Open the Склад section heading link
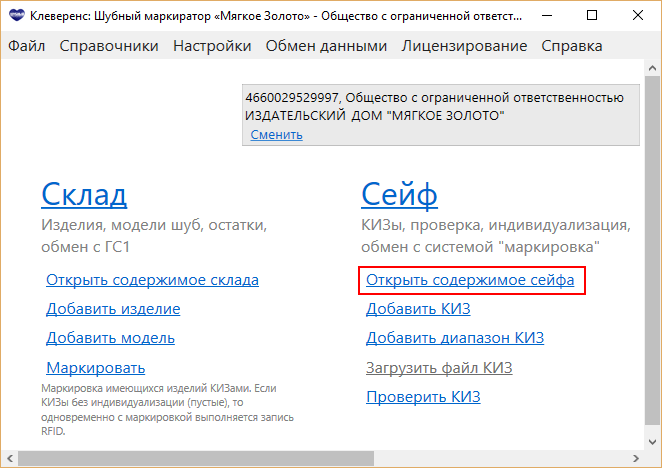 tap(84, 194)
